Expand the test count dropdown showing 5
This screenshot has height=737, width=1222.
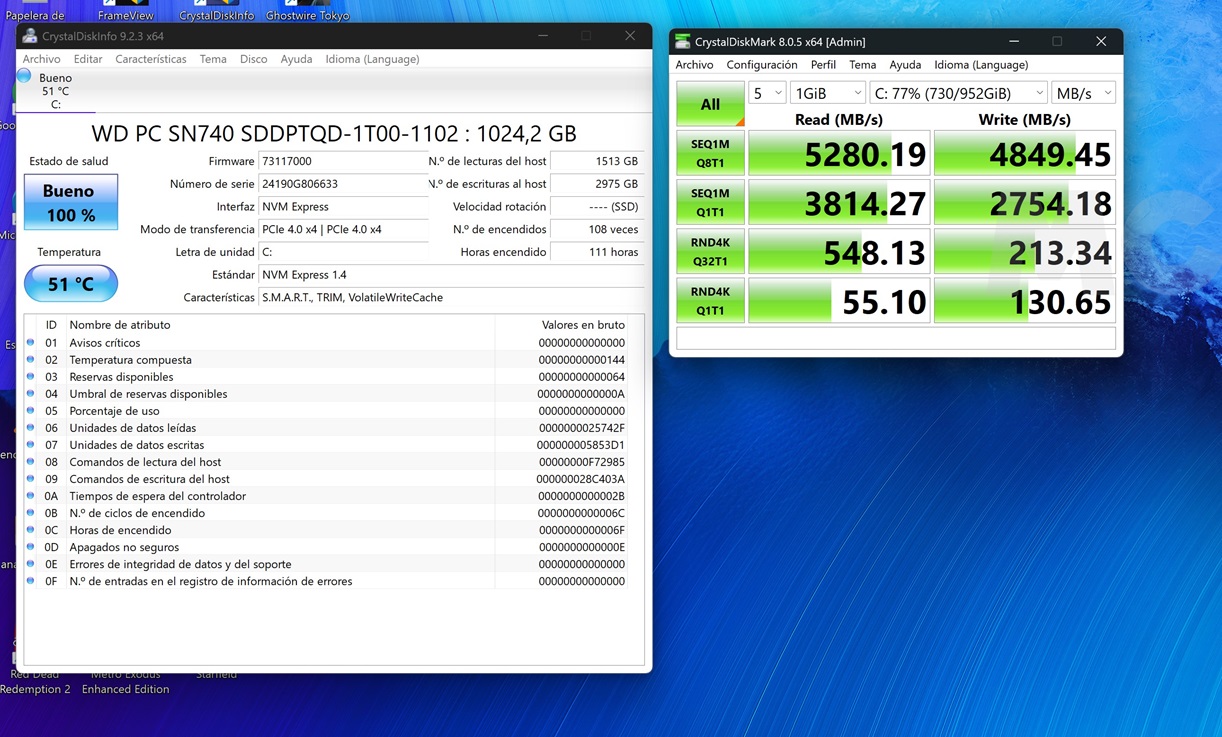coord(767,93)
